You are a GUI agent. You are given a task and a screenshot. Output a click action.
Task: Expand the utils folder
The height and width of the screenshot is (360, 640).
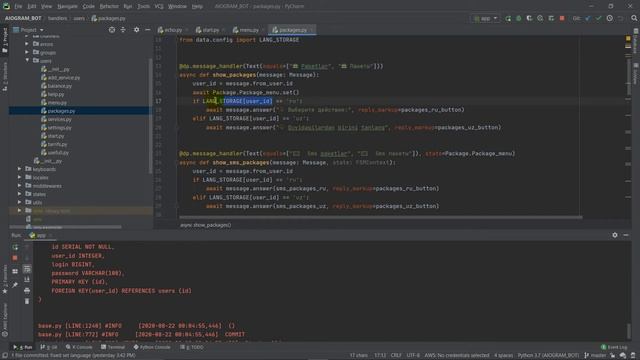(20, 202)
